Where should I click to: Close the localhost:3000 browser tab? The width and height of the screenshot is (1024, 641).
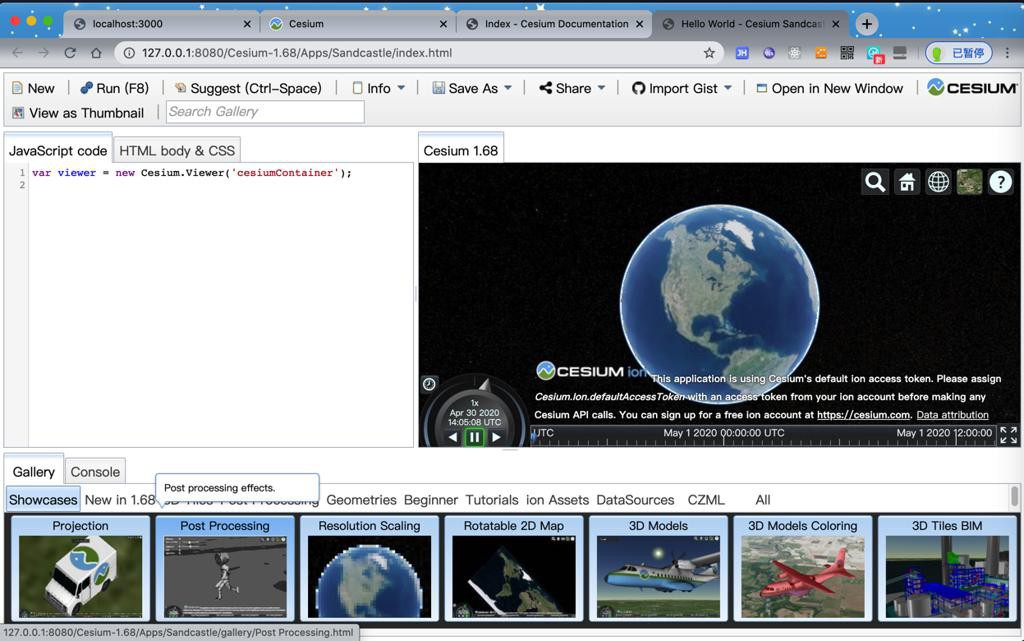point(247,24)
